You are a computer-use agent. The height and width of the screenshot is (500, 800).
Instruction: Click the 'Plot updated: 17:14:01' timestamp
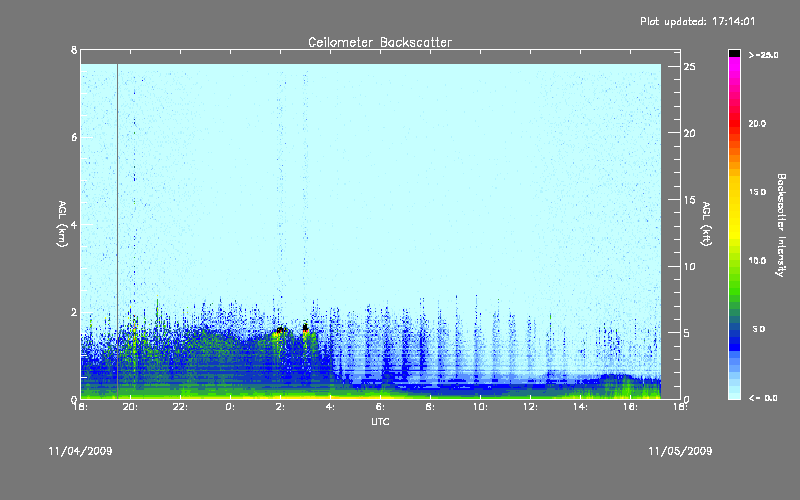tap(697, 21)
